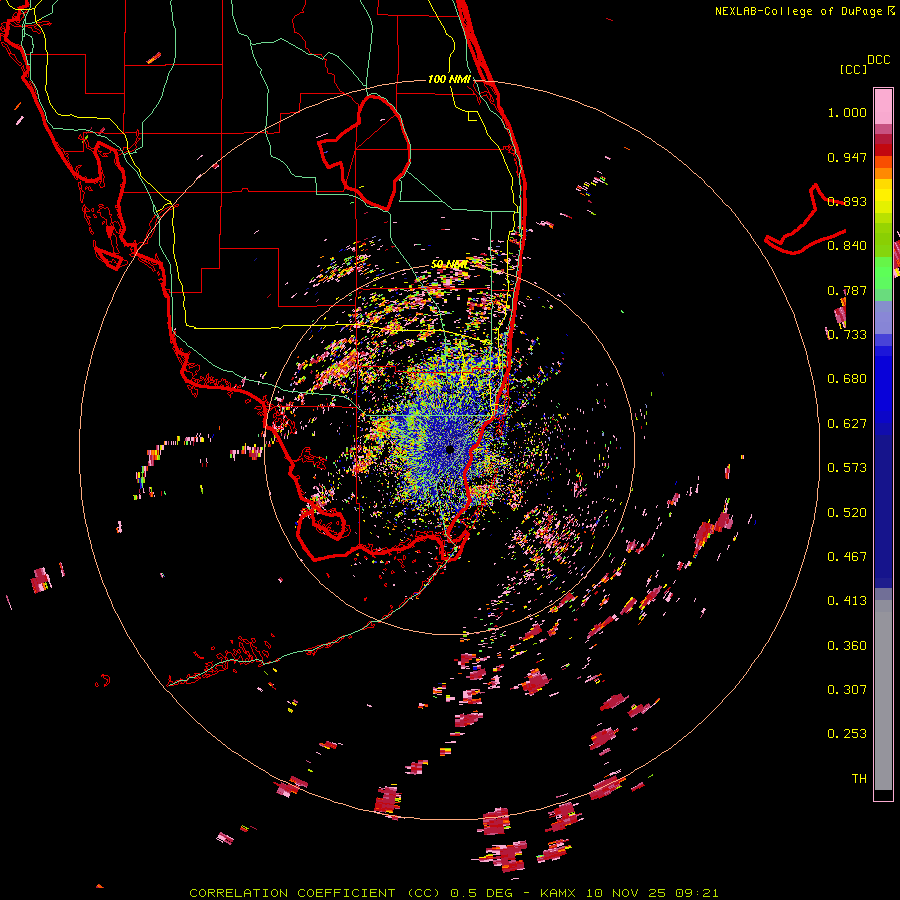Click the 0.893 scale value
Image resolution: width=900 pixels, height=900 pixels.
(x=847, y=201)
